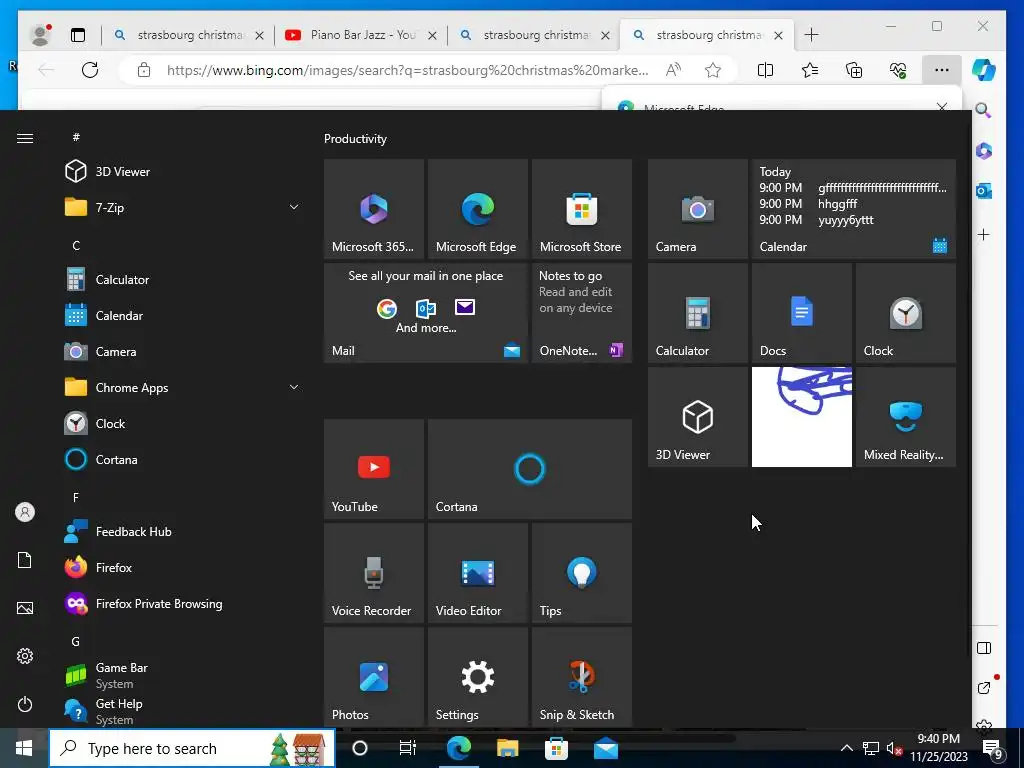
Task: Open the Microsoft 365 tile
Action: (374, 208)
